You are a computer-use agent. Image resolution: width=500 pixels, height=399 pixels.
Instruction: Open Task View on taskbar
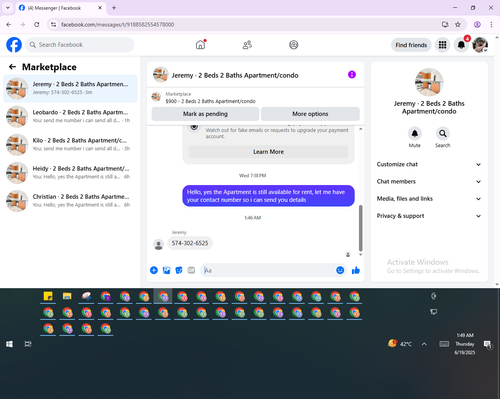pyautogui.click(x=28, y=344)
